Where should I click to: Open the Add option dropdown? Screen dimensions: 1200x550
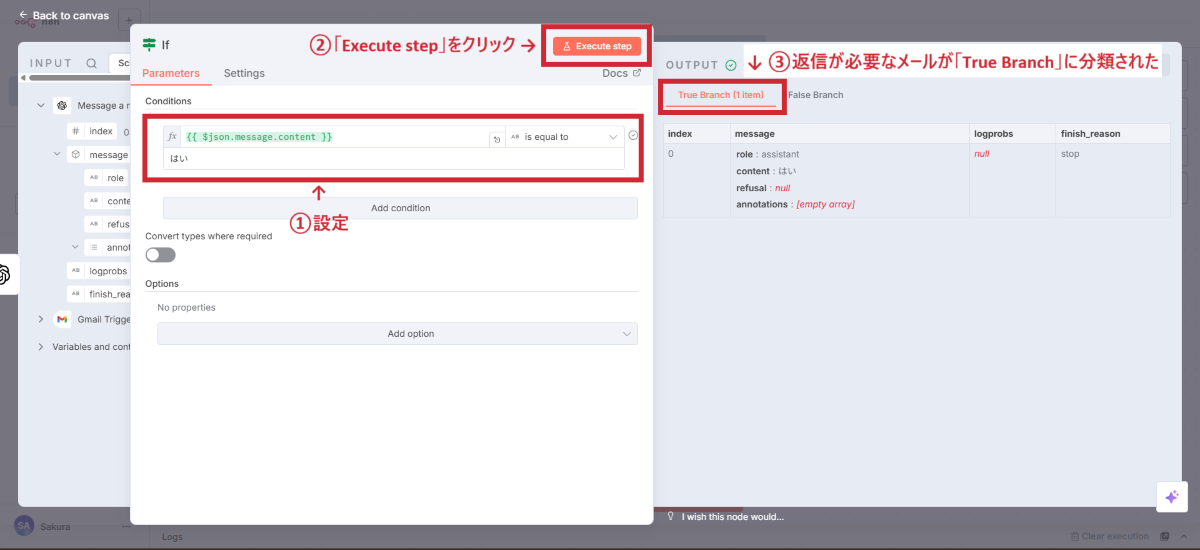pyautogui.click(x=397, y=334)
